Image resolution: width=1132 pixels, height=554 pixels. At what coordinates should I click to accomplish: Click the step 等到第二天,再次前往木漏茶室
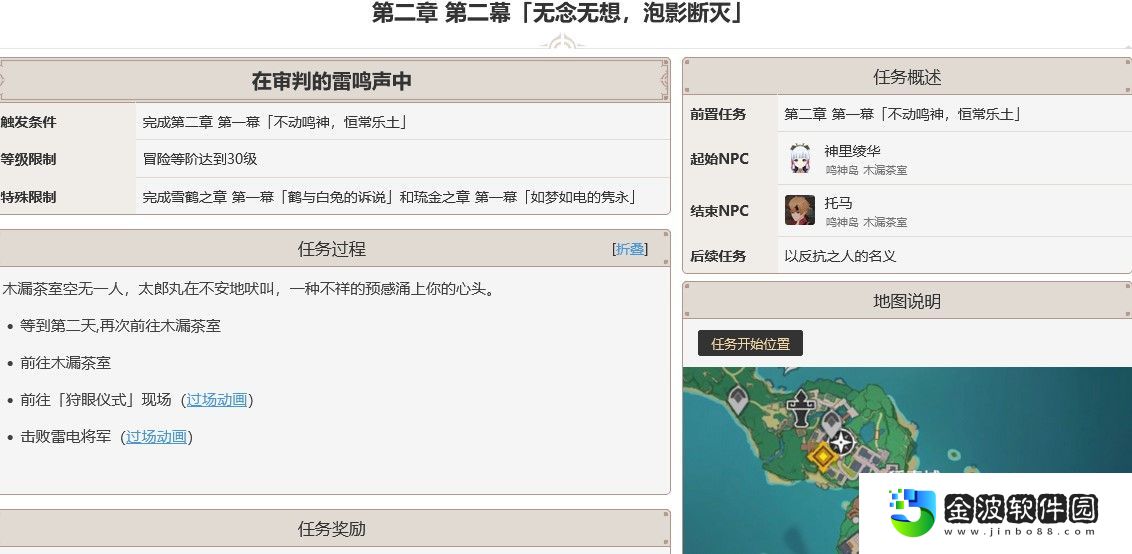[x=121, y=326]
